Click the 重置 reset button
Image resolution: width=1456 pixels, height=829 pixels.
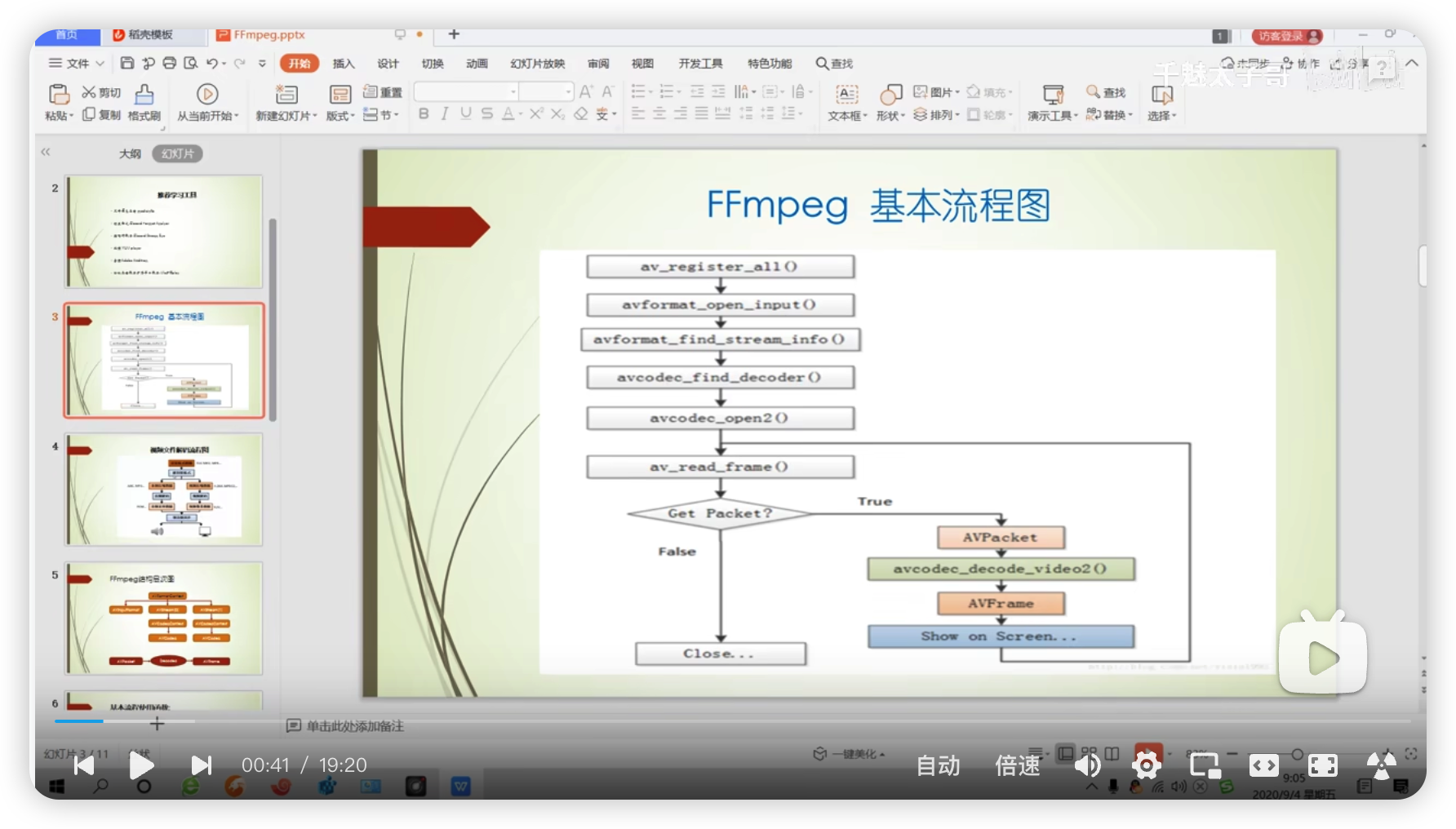[x=383, y=92]
